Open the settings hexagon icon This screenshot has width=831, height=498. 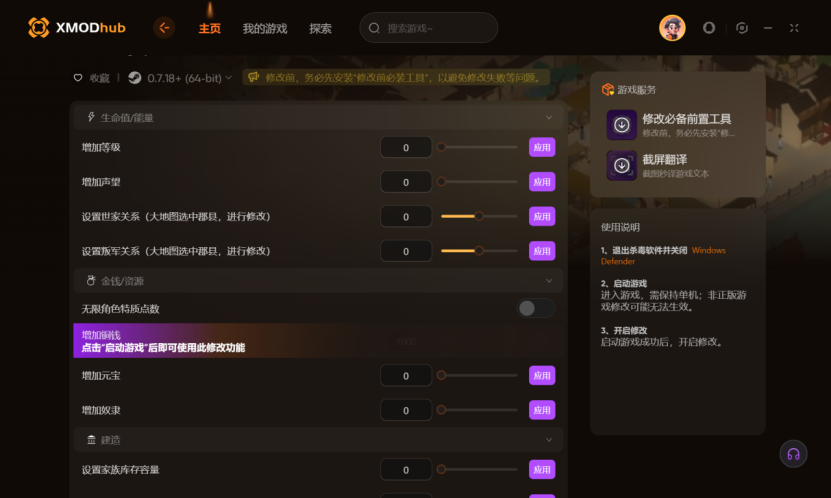[x=742, y=28]
